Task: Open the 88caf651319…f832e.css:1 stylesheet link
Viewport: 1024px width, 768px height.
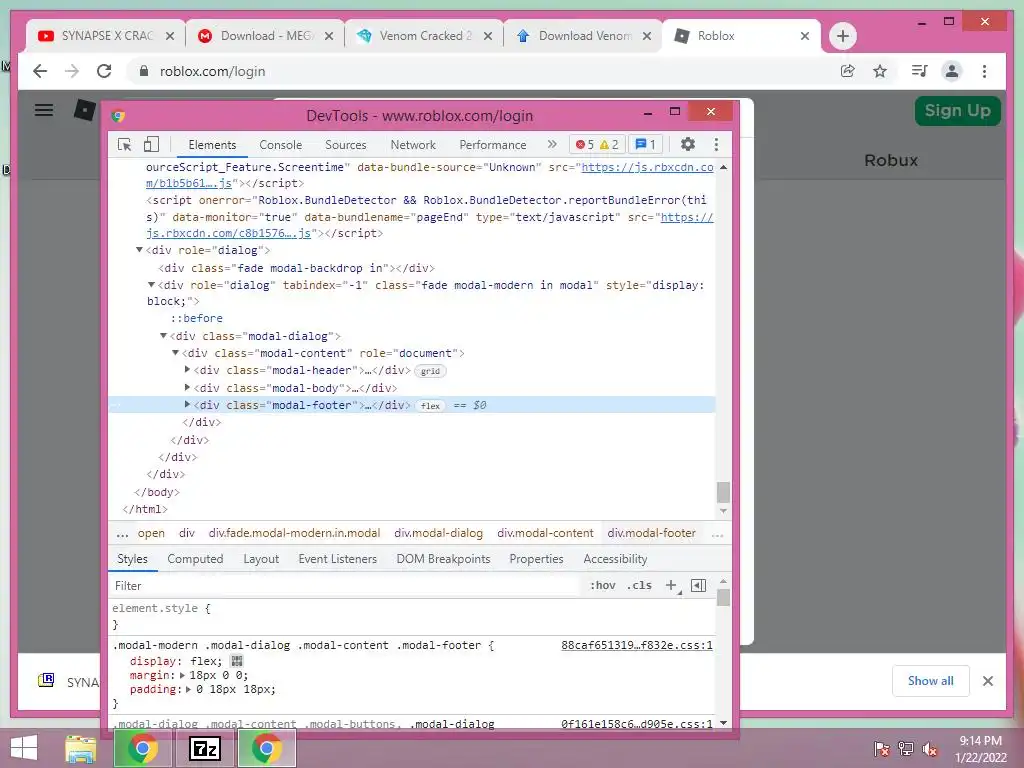Action: pyautogui.click(x=637, y=645)
